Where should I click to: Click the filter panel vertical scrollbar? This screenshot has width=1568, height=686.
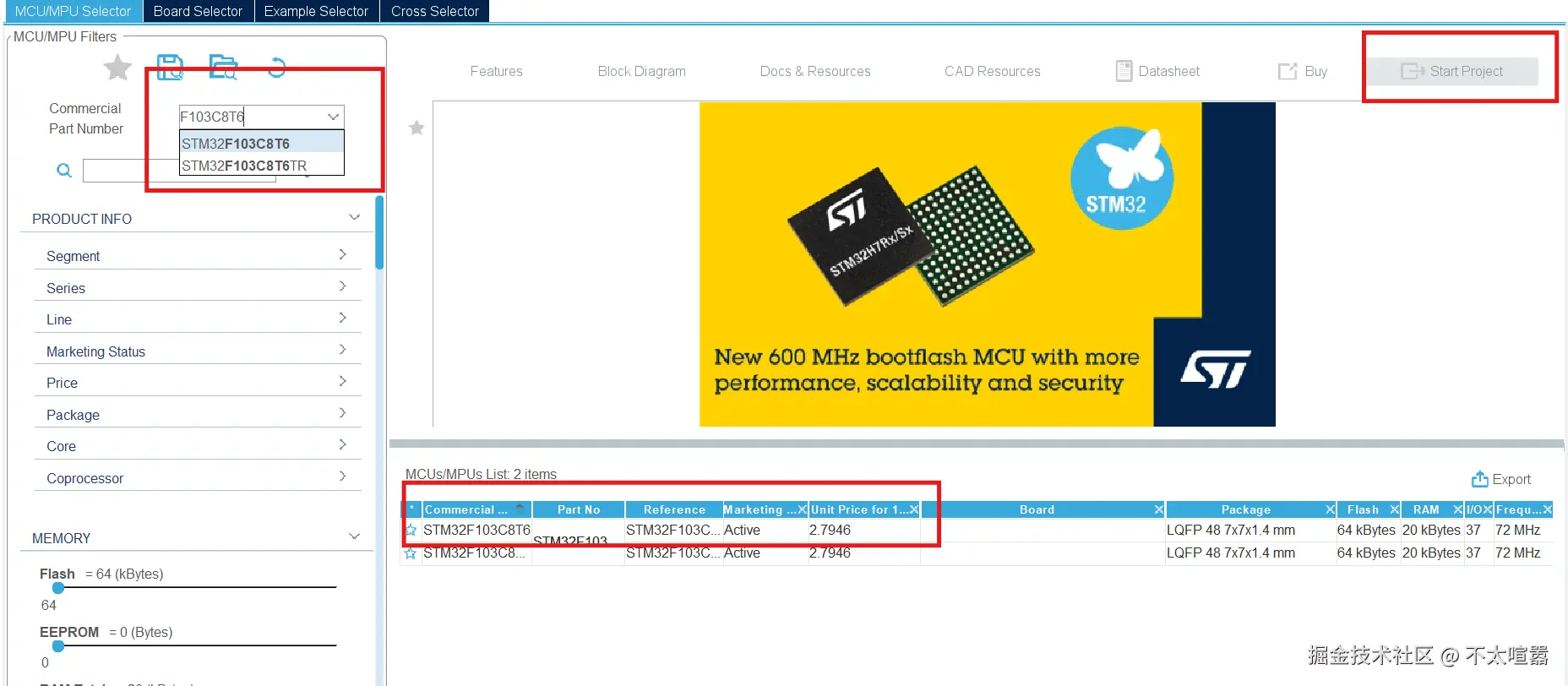(379, 232)
